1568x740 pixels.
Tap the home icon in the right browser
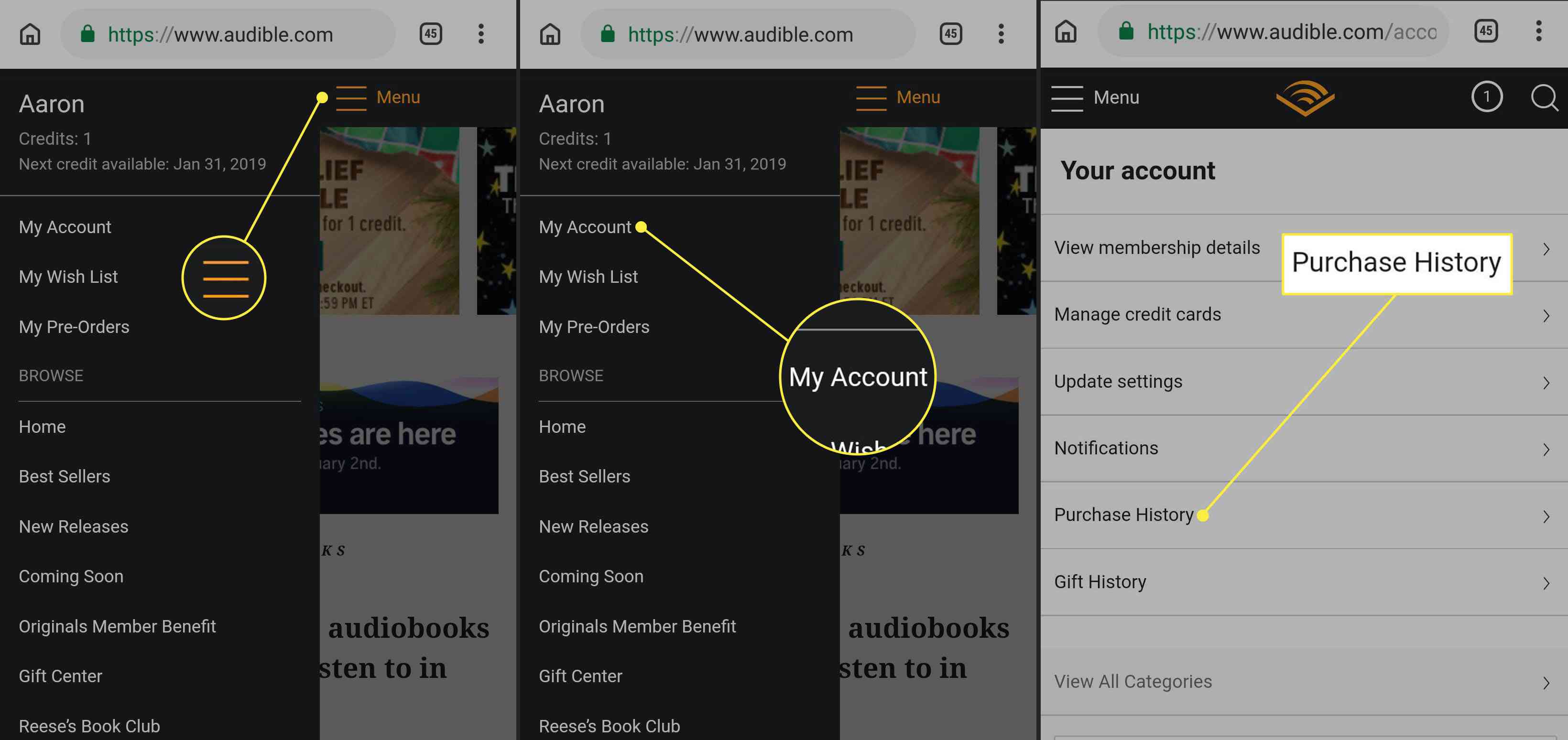point(1065,31)
